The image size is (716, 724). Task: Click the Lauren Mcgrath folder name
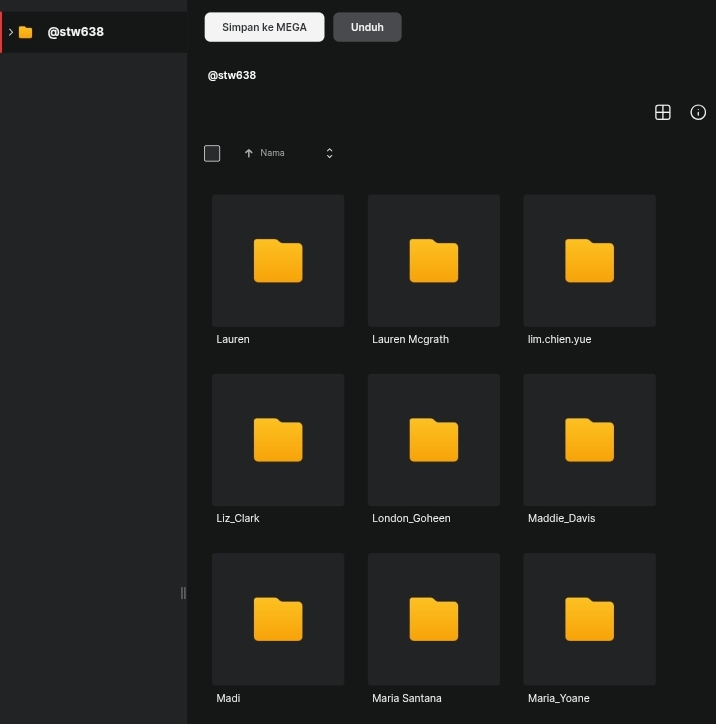click(410, 339)
